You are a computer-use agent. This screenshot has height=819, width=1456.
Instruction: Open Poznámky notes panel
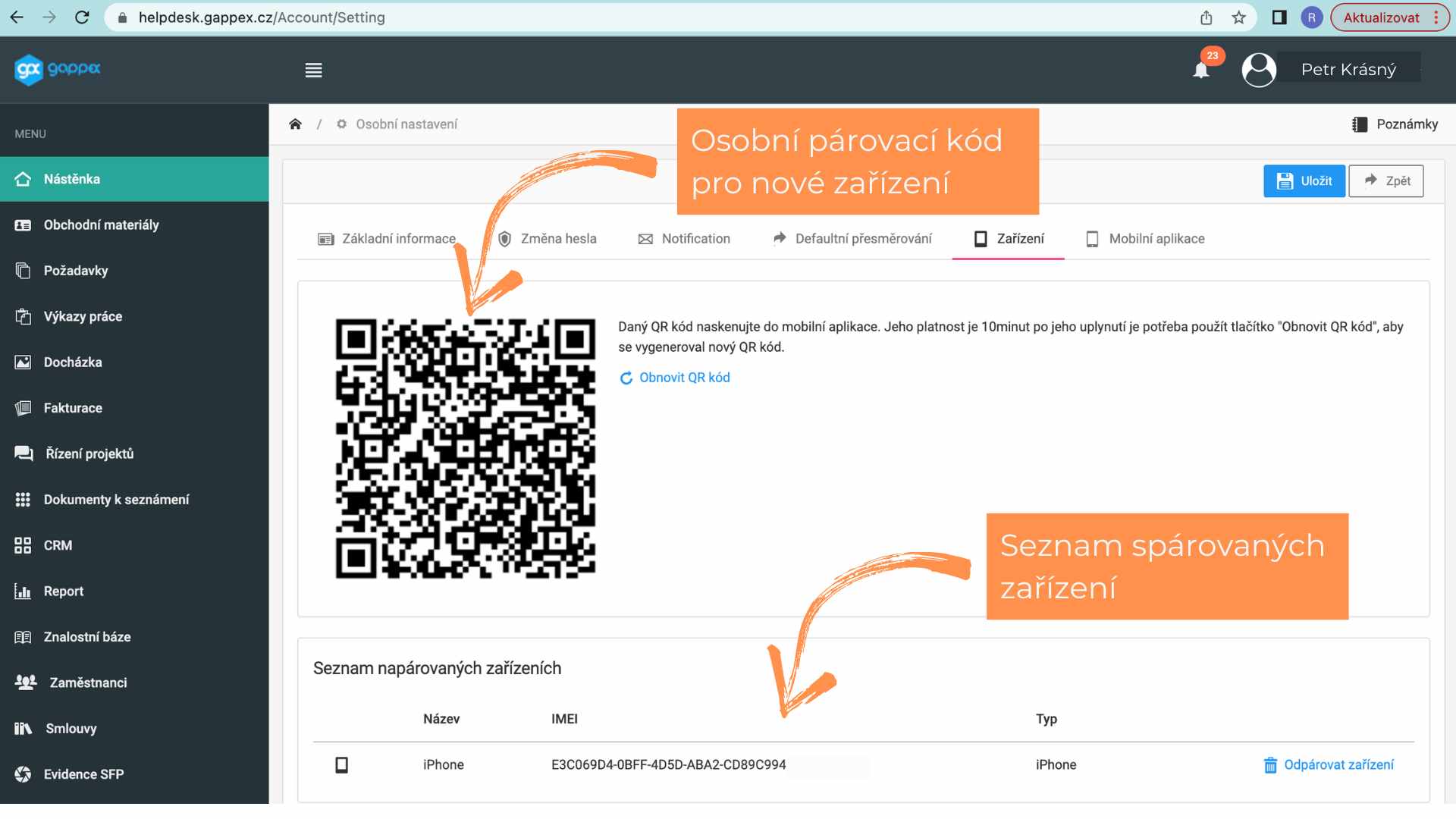[x=1395, y=124]
